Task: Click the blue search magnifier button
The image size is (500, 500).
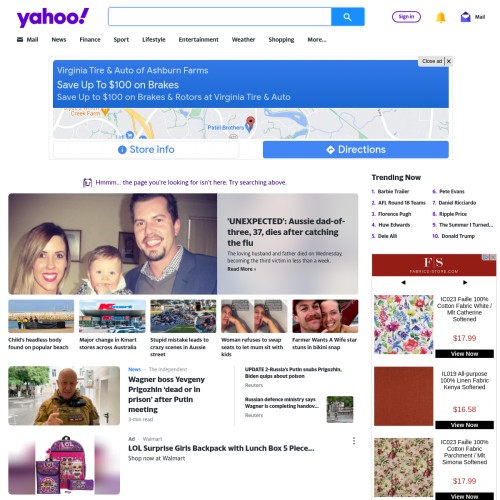Action: (348, 17)
